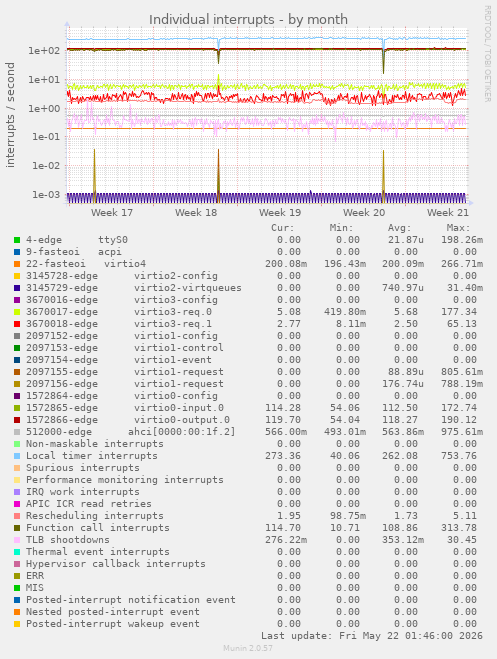The height and width of the screenshot is (659, 497).
Task: Click the ahci[0000:00:1f.2] legend label
Action: point(182,432)
